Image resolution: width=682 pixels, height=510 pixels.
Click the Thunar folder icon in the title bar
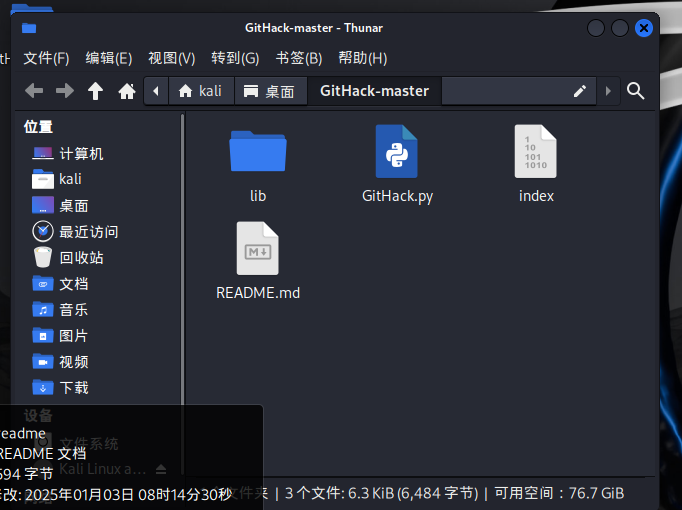click(x=29, y=28)
